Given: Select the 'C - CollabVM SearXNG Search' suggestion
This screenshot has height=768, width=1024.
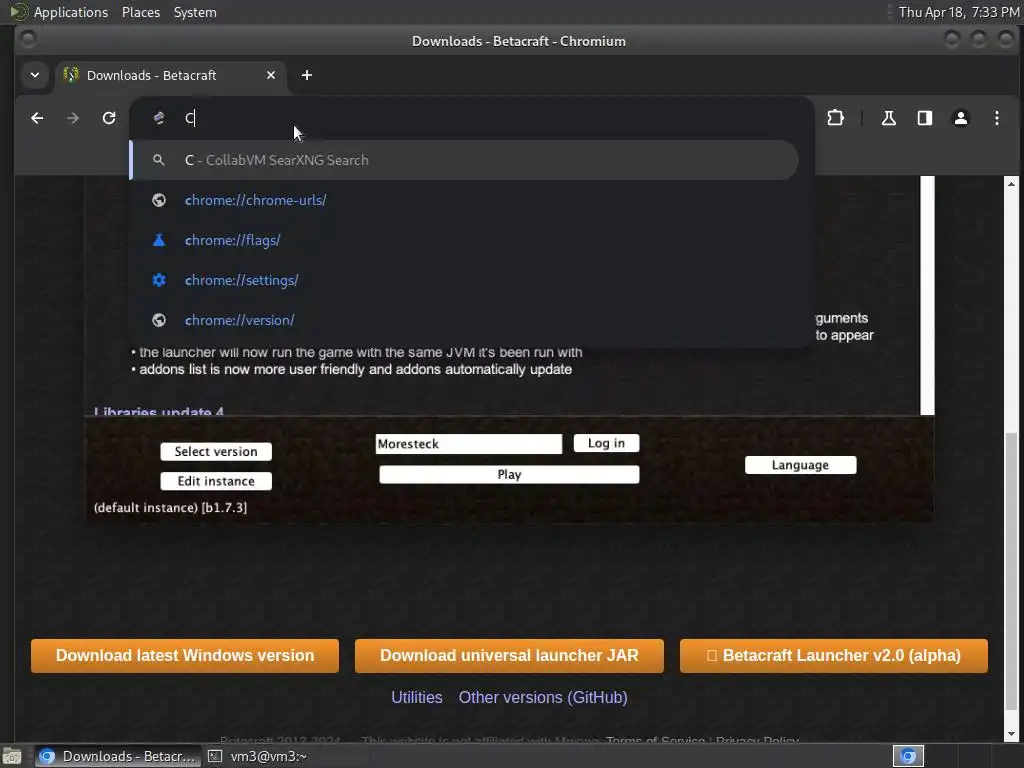Looking at the screenshot, I should 464,160.
